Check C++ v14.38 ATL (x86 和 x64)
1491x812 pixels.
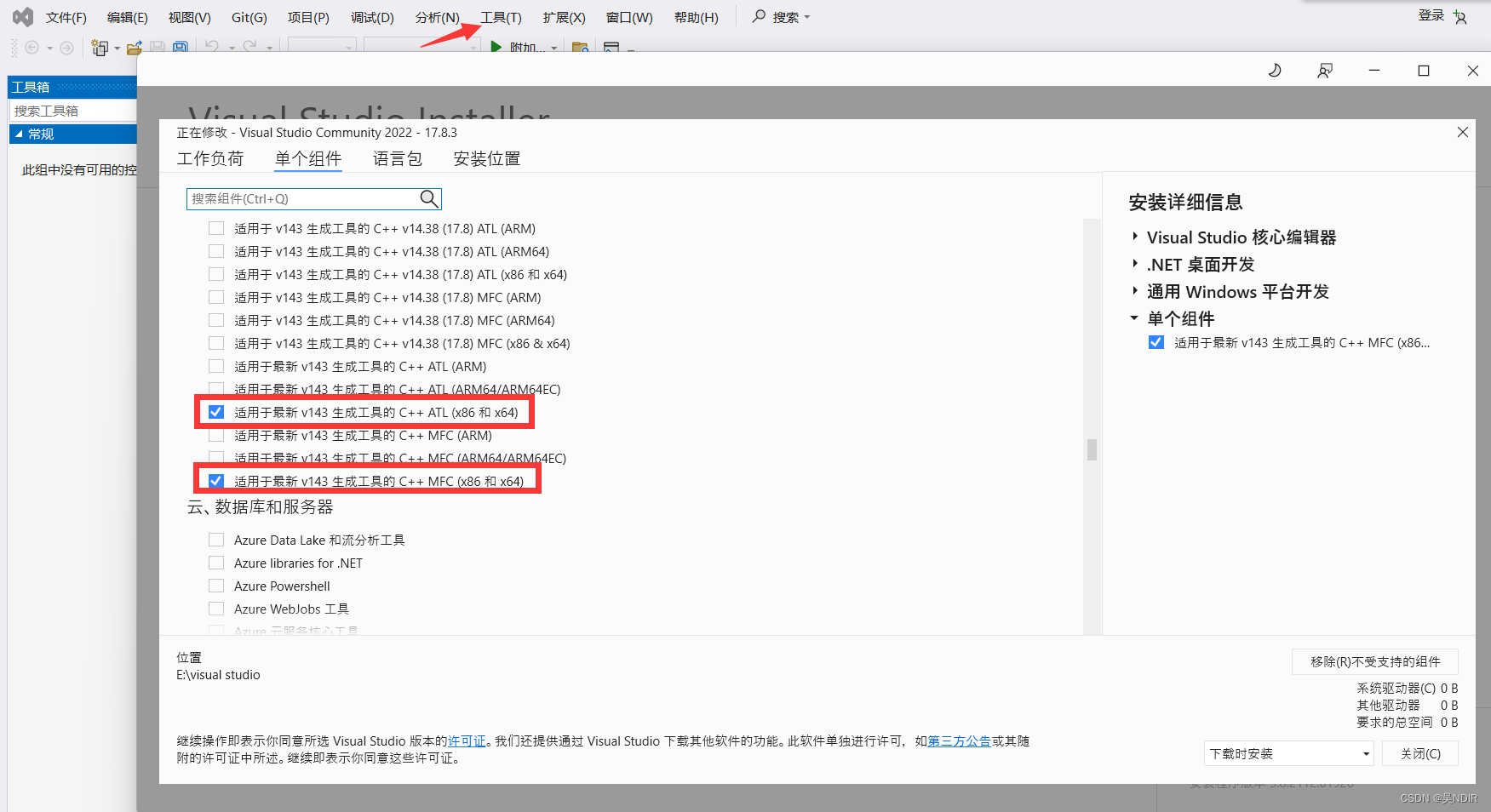click(216, 274)
